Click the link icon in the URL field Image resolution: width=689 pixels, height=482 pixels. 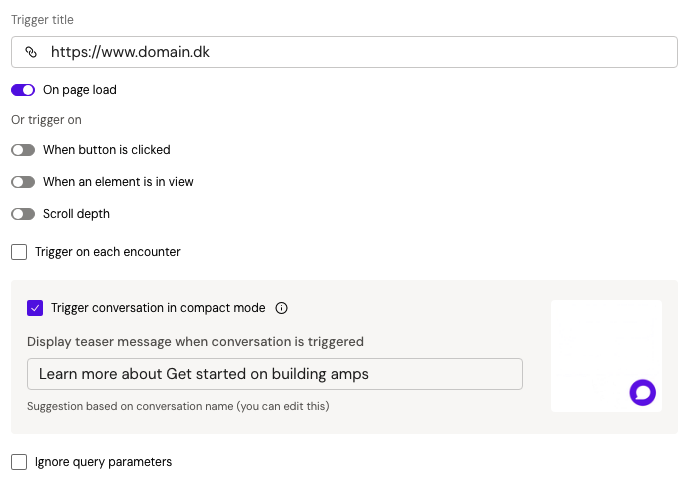(x=31, y=52)
